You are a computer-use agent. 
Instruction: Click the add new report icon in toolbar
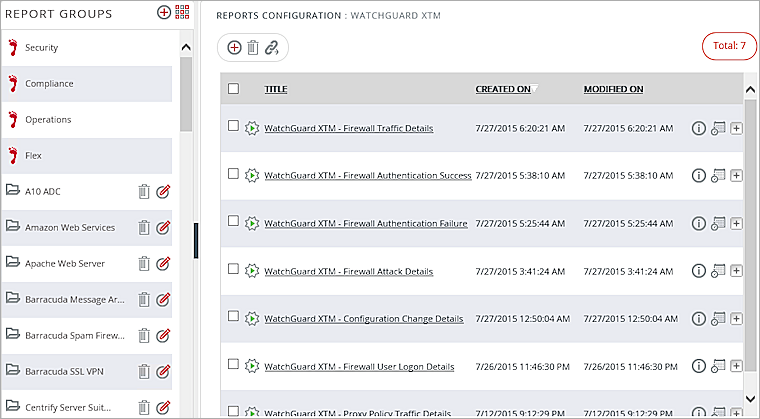pos(234,47)
